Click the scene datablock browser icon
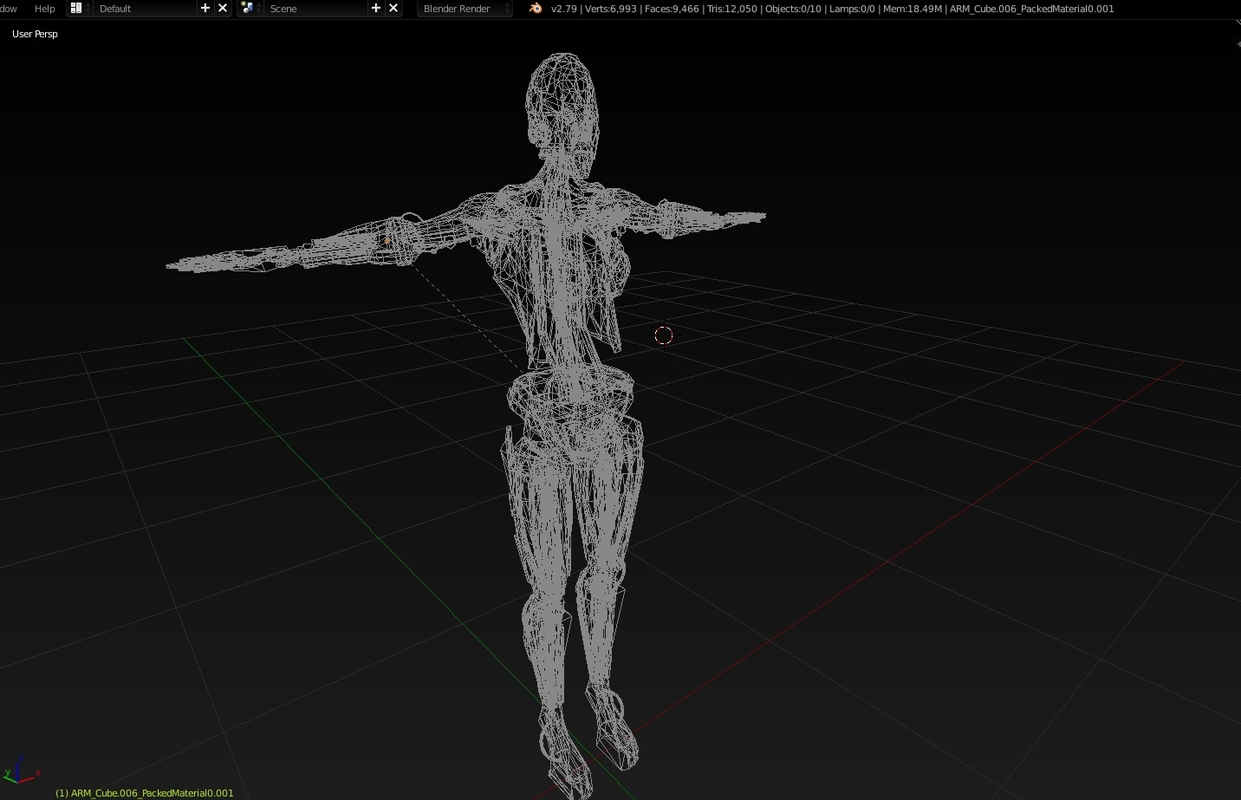Viewport: 1241px width, 800px height. (x=246, y=8)
